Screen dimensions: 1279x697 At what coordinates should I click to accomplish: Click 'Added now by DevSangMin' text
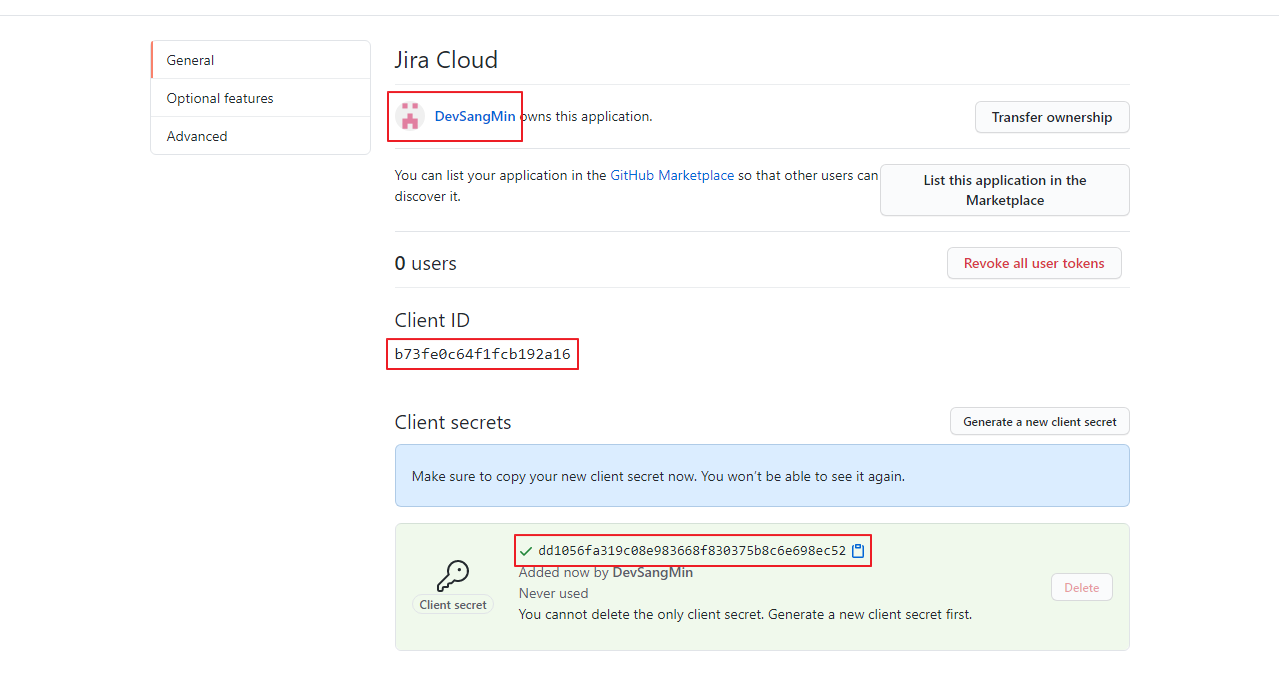[x=606, y=573]
